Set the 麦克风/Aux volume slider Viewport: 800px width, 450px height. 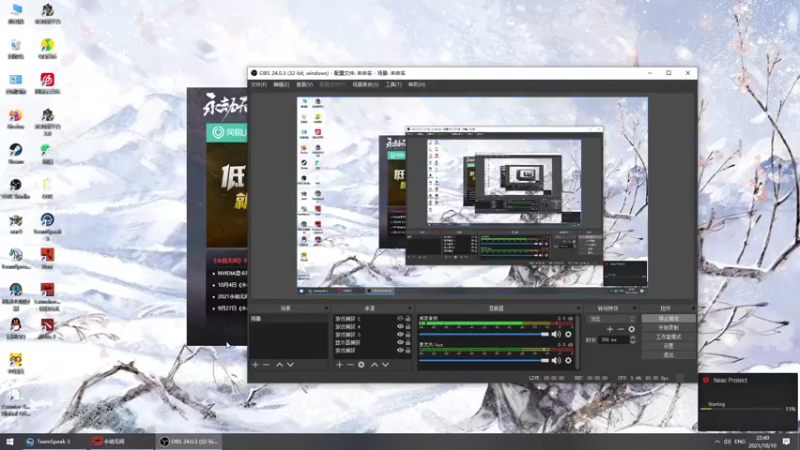point(483,360)
